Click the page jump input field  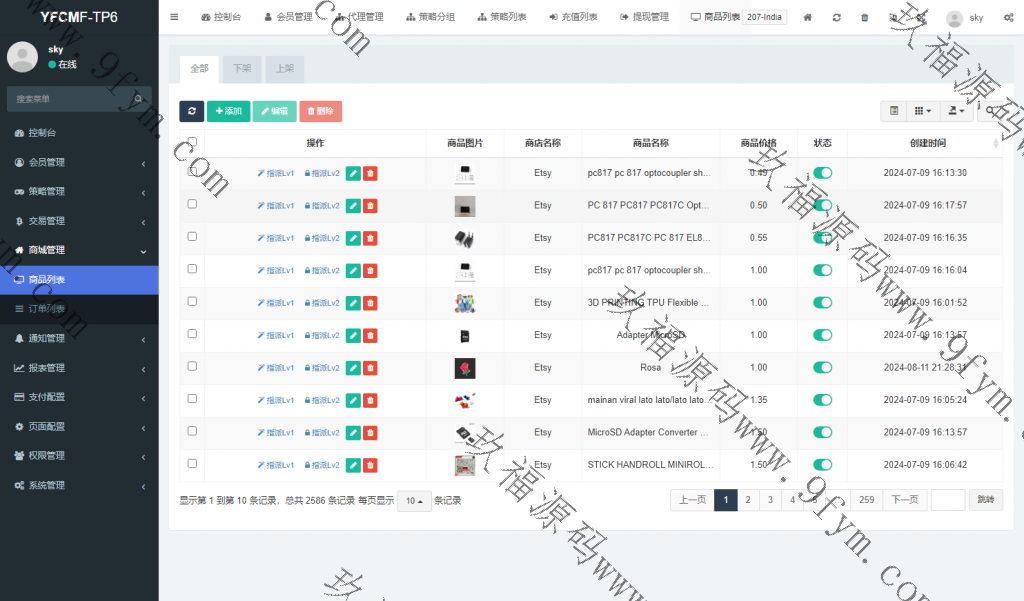[948, 500]
